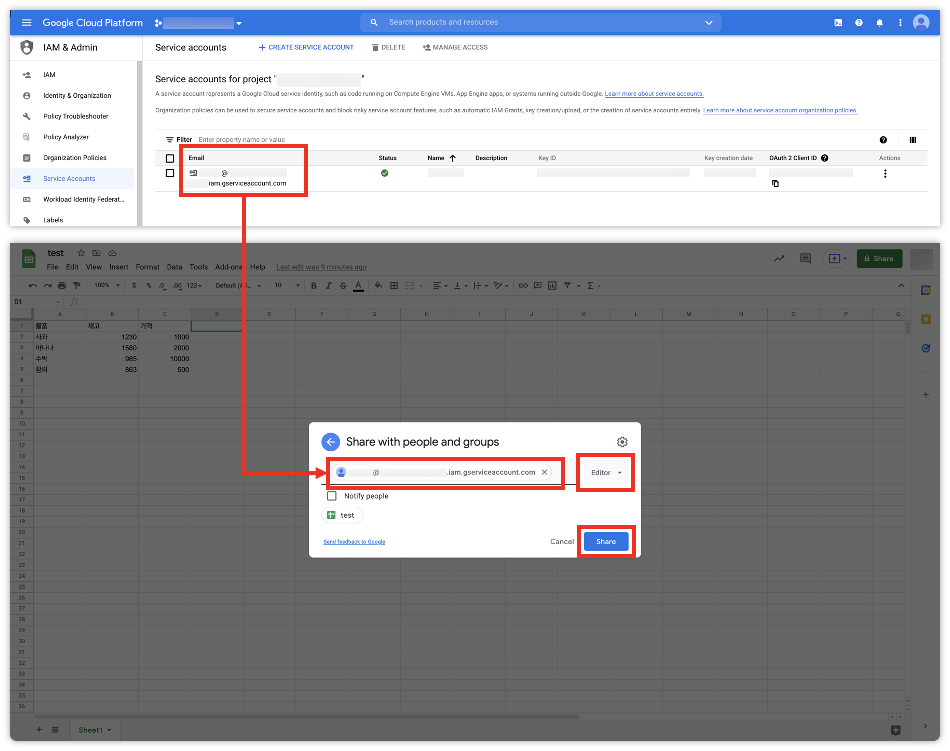Open the Cloud Platform more options menu

click(900, 22)
